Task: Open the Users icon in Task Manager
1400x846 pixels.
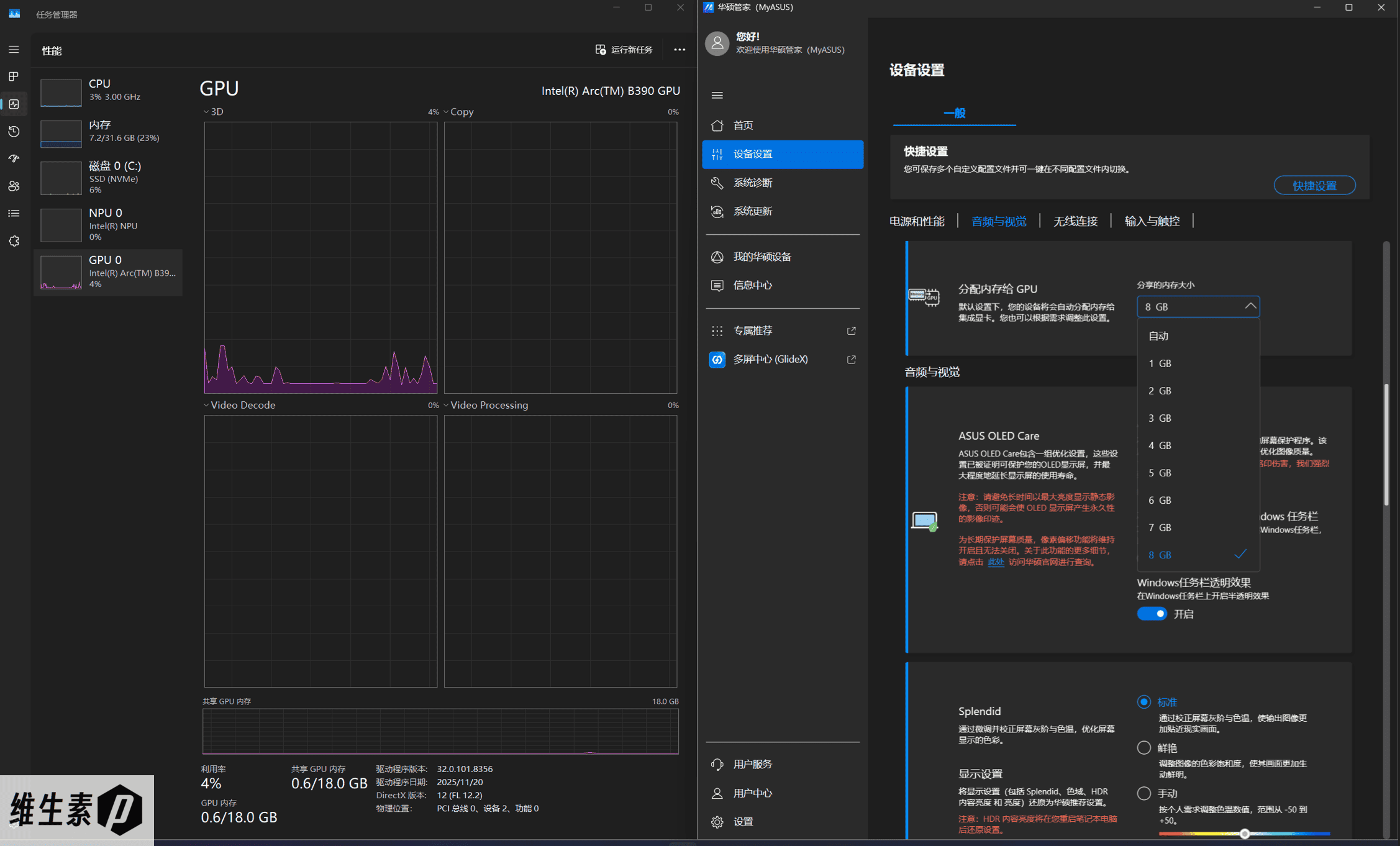Action: (14, 186)
